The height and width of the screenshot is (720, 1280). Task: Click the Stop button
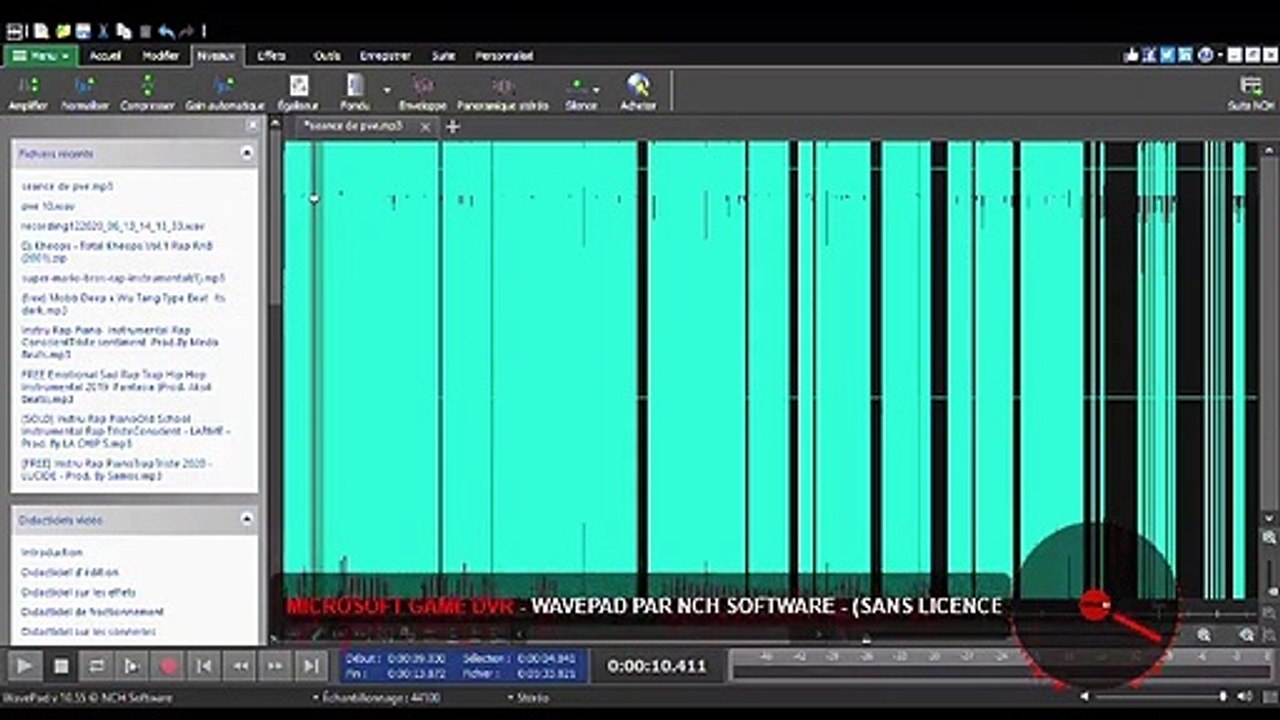tap(61, 666)
